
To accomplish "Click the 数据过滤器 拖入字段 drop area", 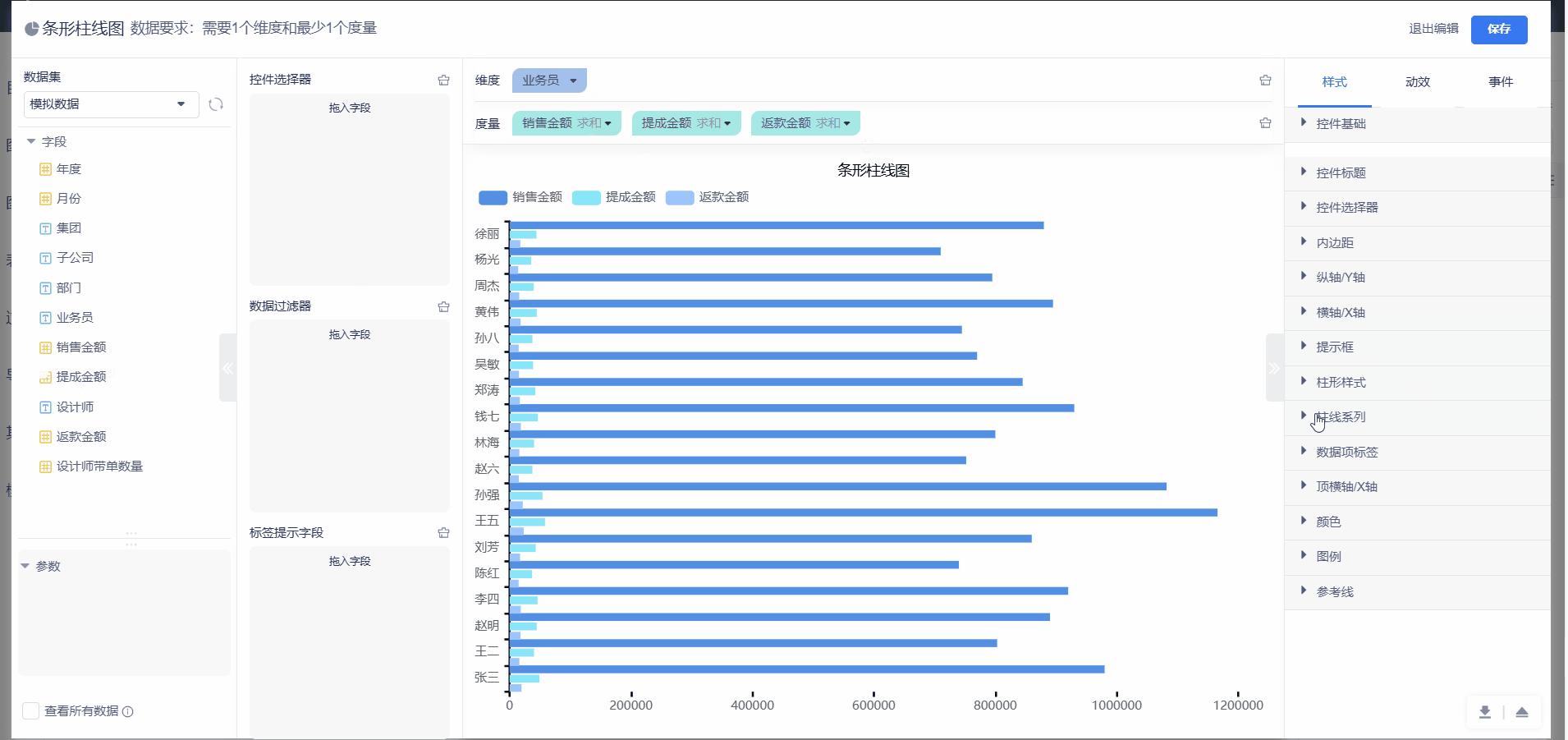I will pos(350,416).
